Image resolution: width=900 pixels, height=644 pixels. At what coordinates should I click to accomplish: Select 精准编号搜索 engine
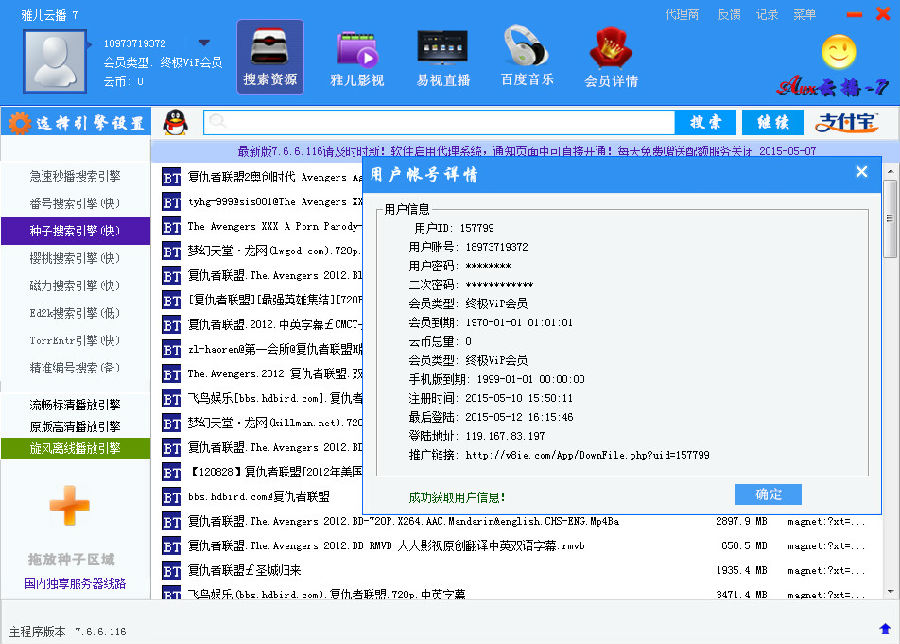[75, 368]
